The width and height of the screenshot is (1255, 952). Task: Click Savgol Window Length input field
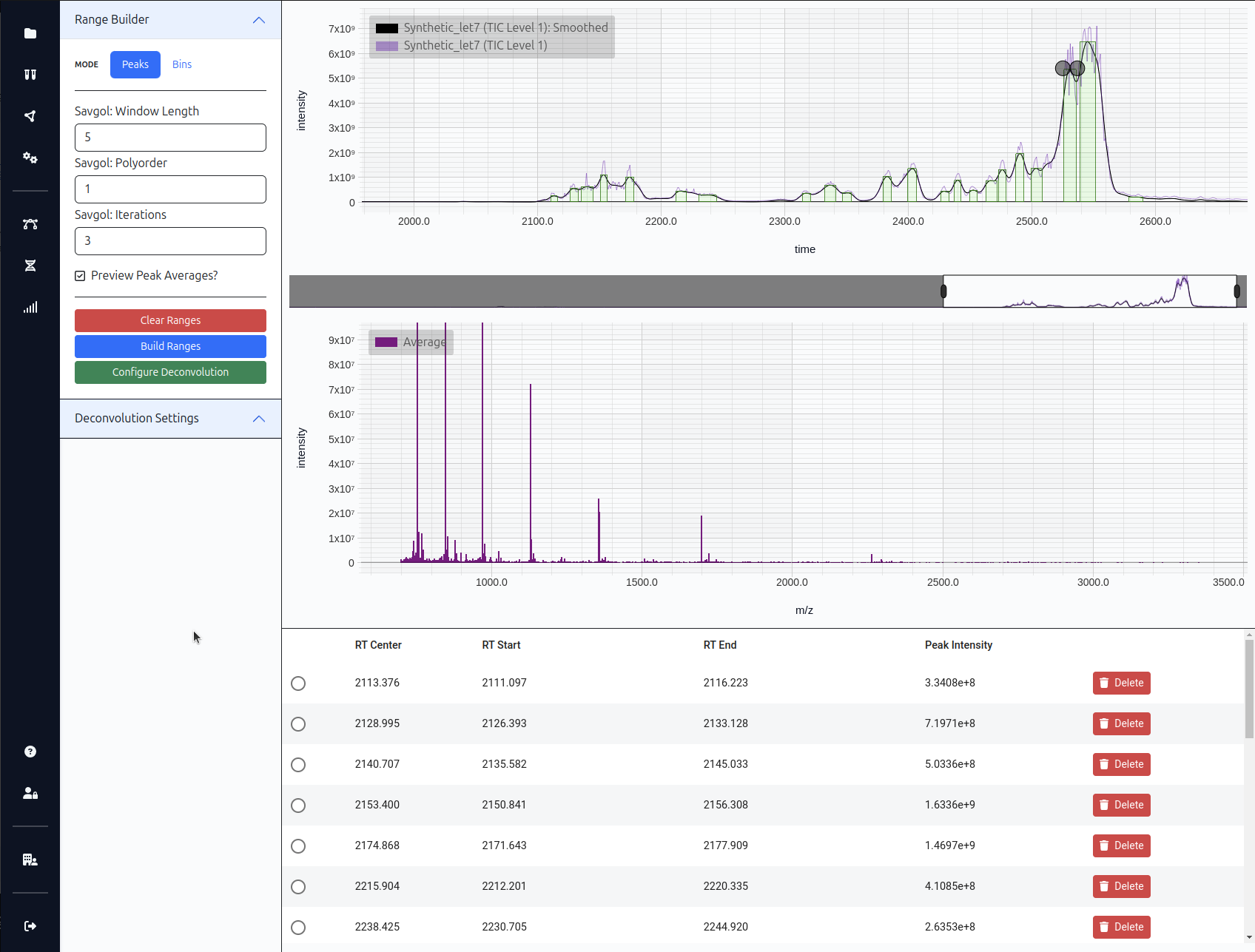(x=170, y=138)
